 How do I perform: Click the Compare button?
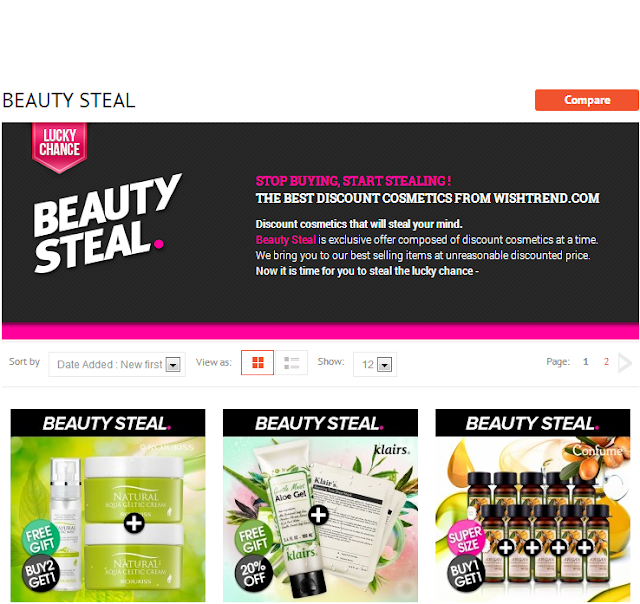click(587, 100)
